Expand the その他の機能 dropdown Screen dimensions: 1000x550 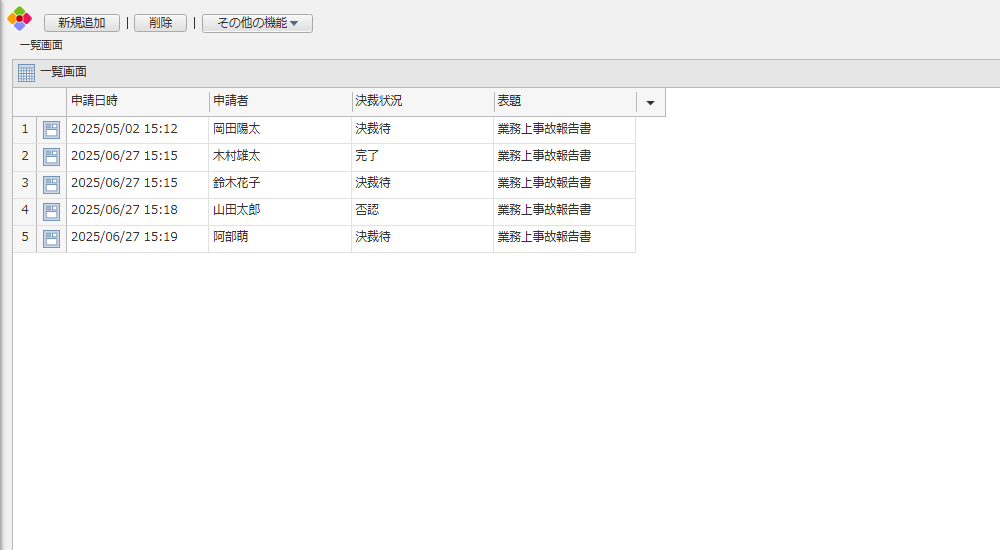pos(257,23)
